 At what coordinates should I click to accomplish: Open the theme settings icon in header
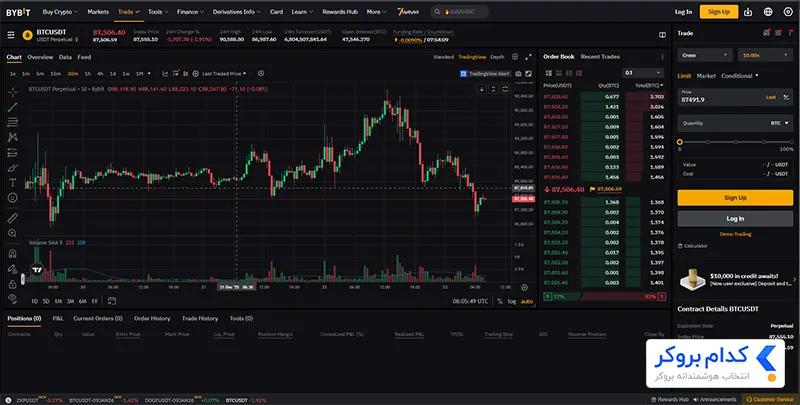[x=788, y=12]
